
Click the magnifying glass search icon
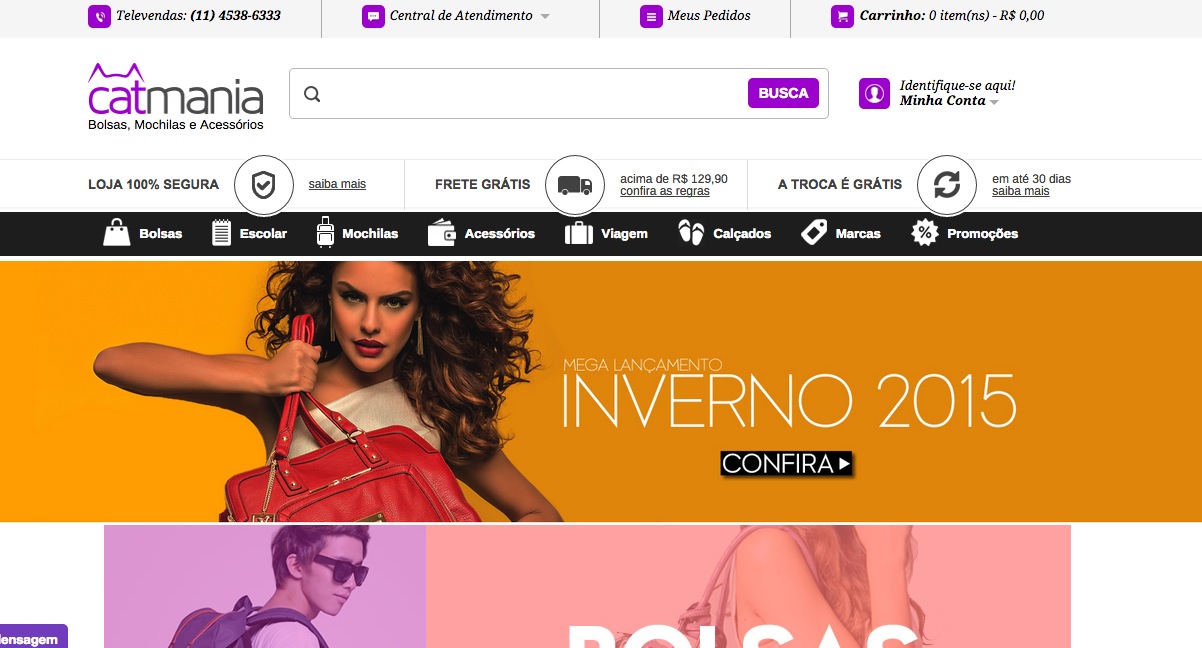click(312, 94)
